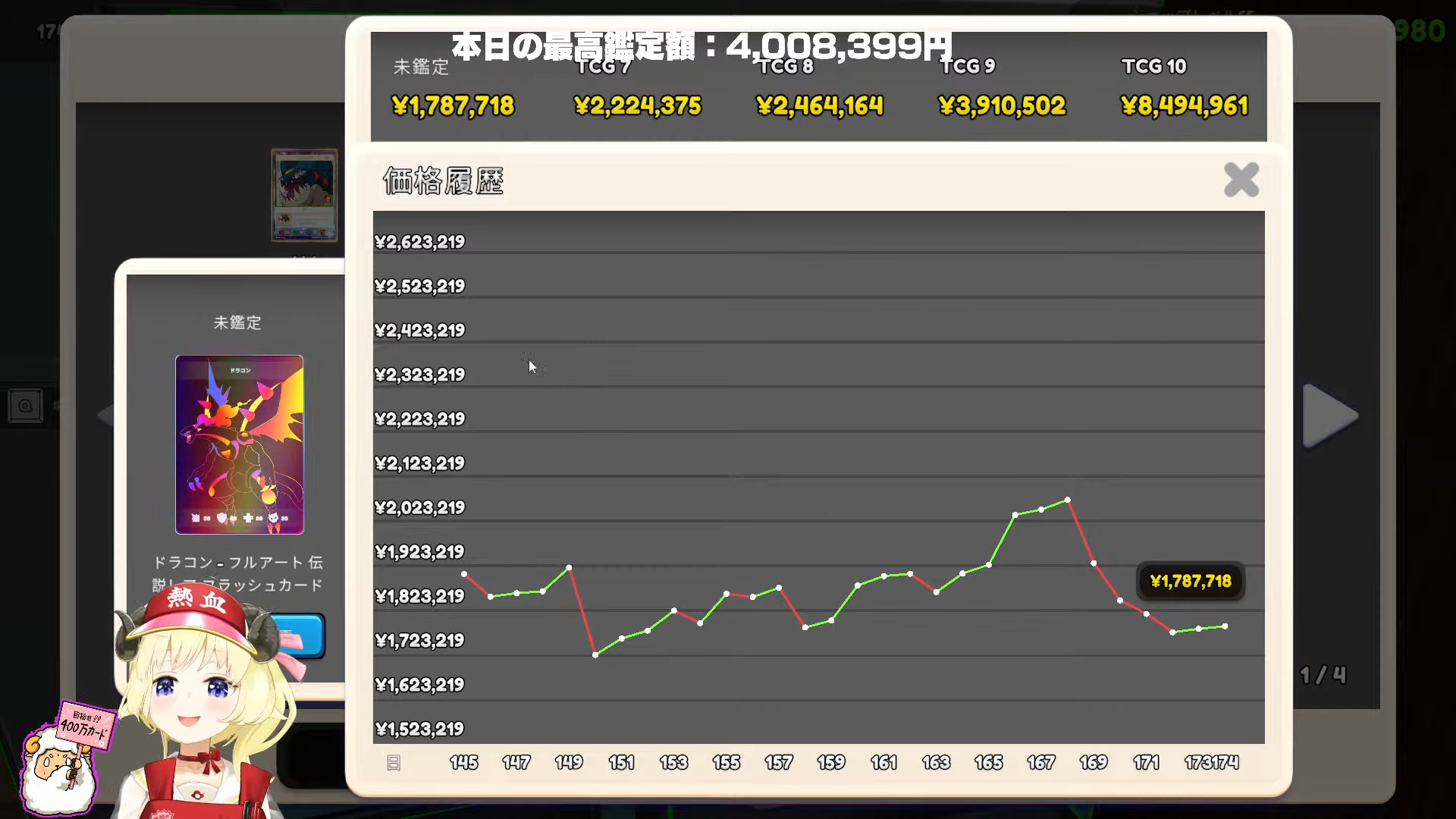Click the peak data point at day 168

[x=1068, y=500]
